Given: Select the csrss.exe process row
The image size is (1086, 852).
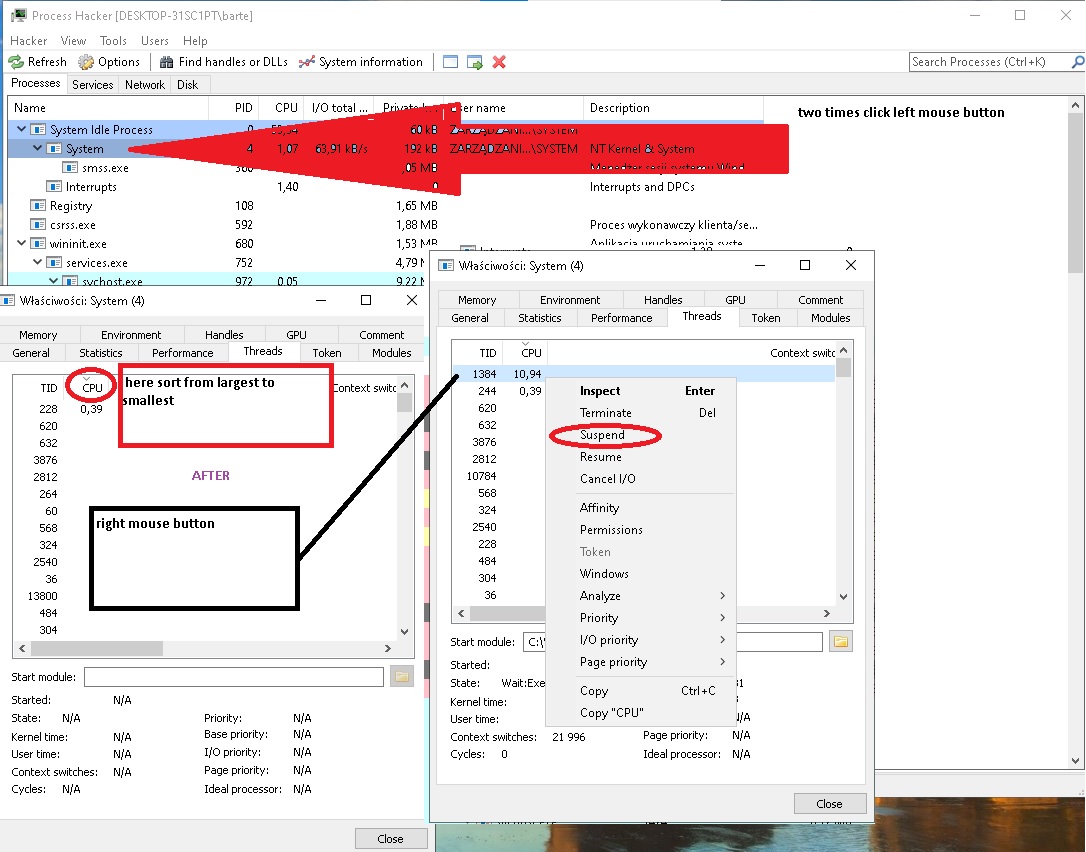Looking at the screenshot, I should 385,224.
